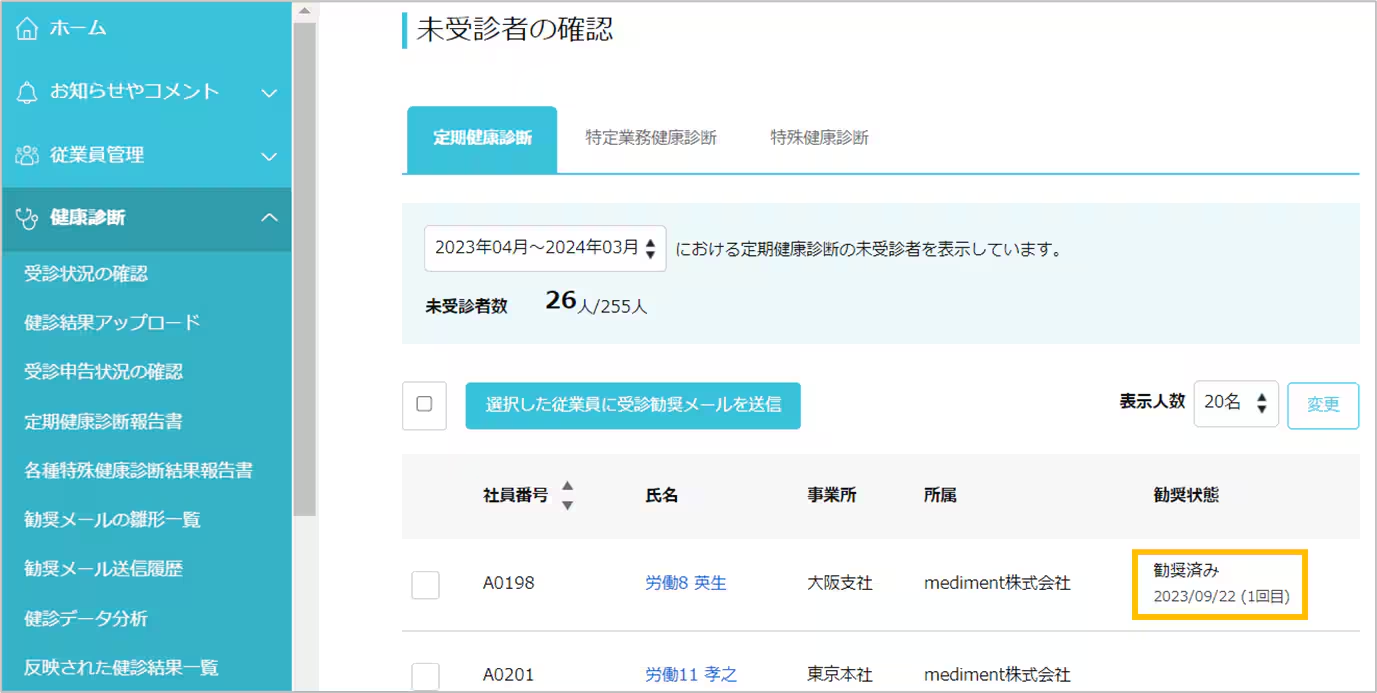Collapse 健康診断 menu chevron

click(x=269, y=218)
